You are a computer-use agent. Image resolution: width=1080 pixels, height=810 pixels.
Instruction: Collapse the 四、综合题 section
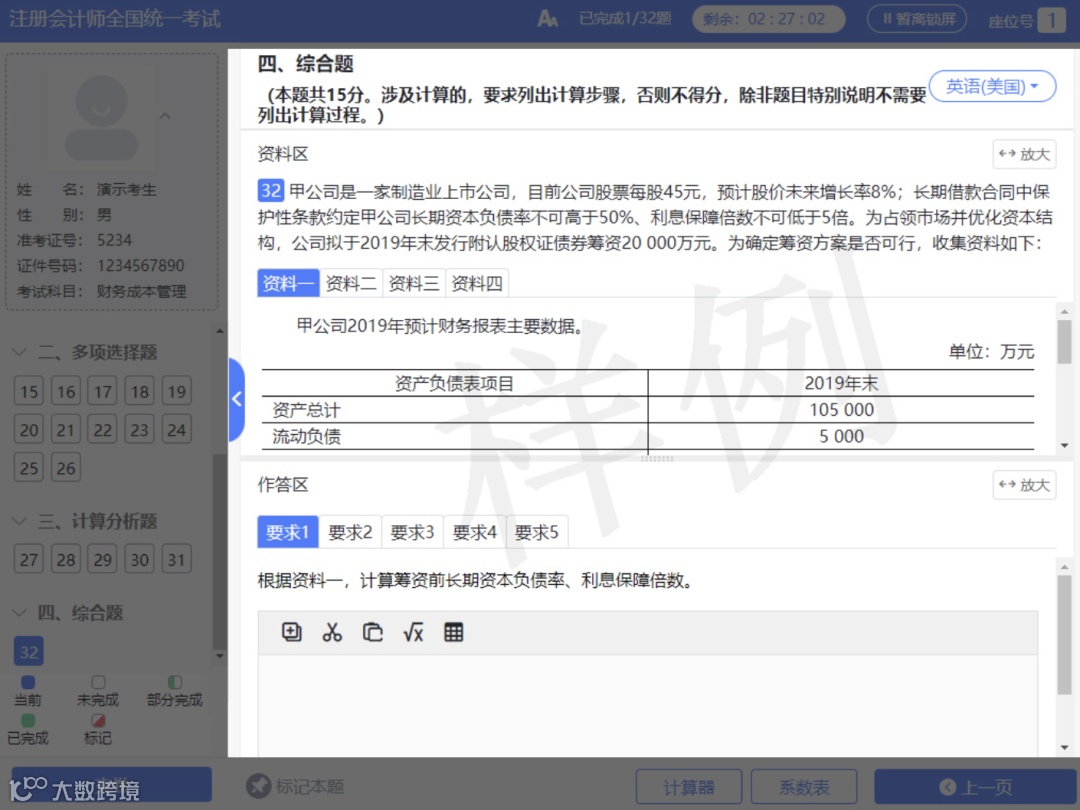click(x=21, y=612)
